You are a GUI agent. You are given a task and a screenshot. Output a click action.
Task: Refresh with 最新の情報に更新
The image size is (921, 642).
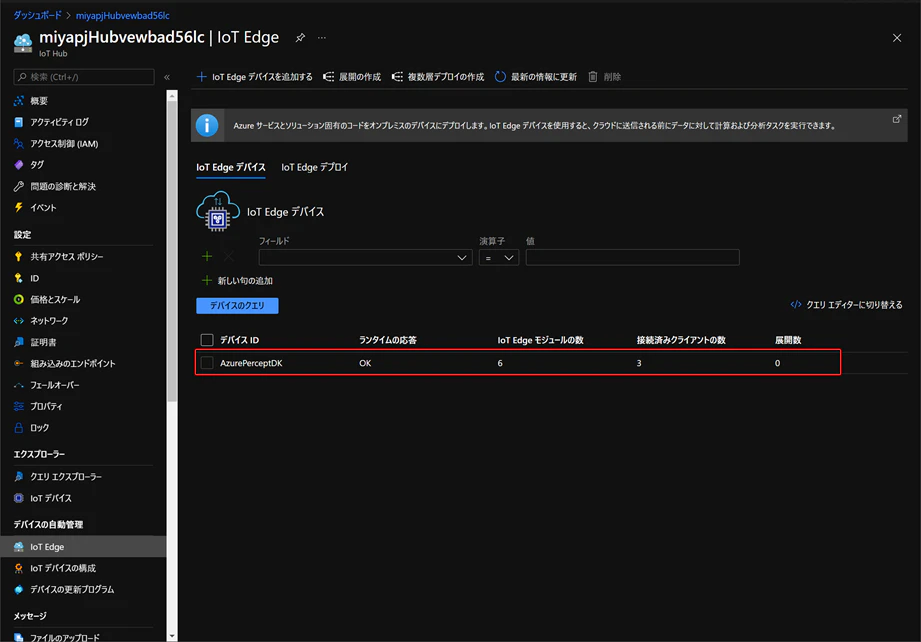coord(535,77)
